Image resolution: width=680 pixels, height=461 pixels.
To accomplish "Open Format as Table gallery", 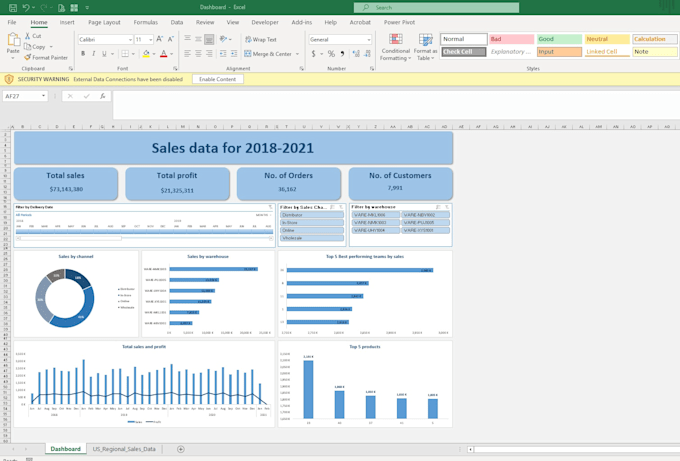I will pos(425,47).
